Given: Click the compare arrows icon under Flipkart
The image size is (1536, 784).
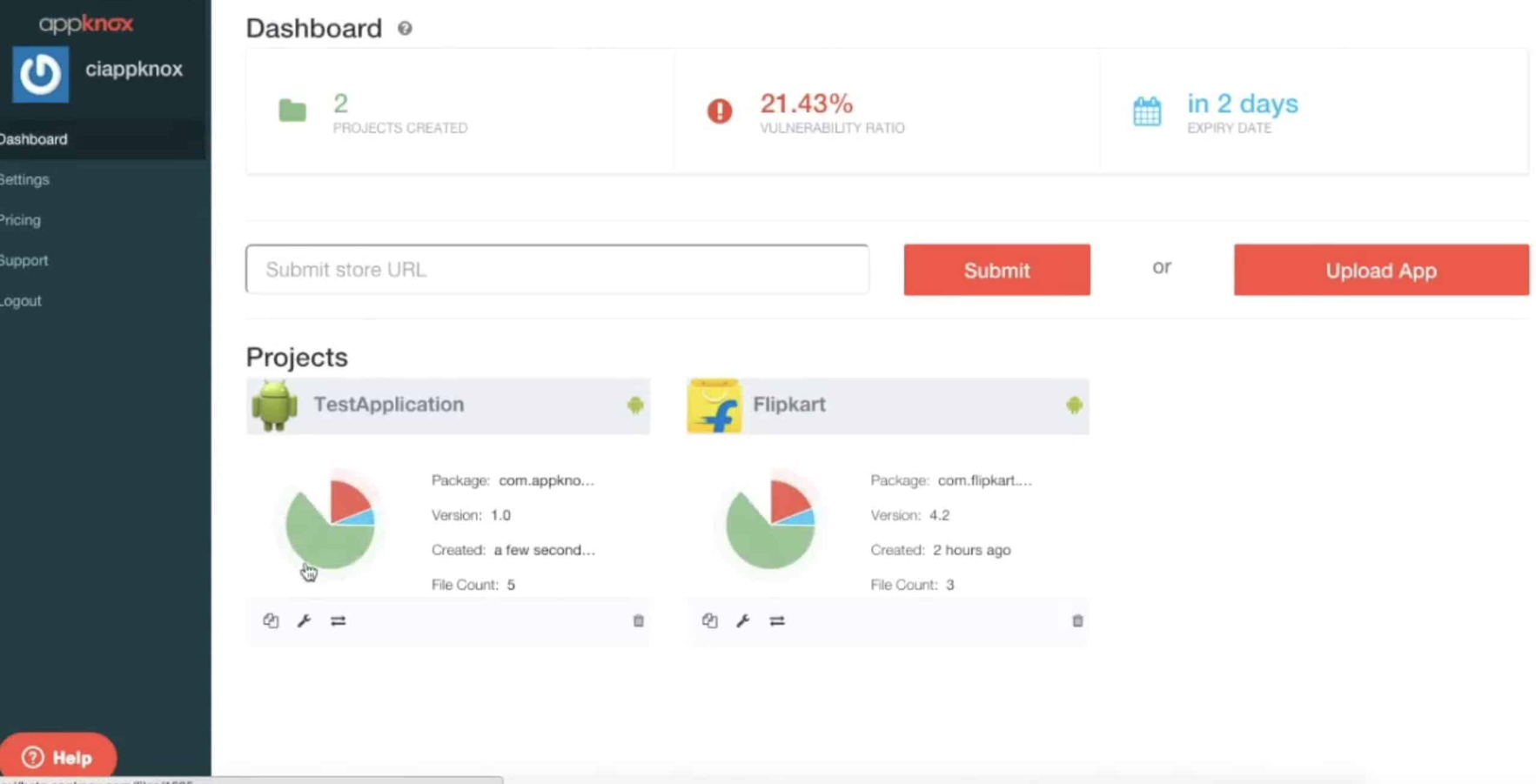Looking at the screenshot, I should [777, 620].
